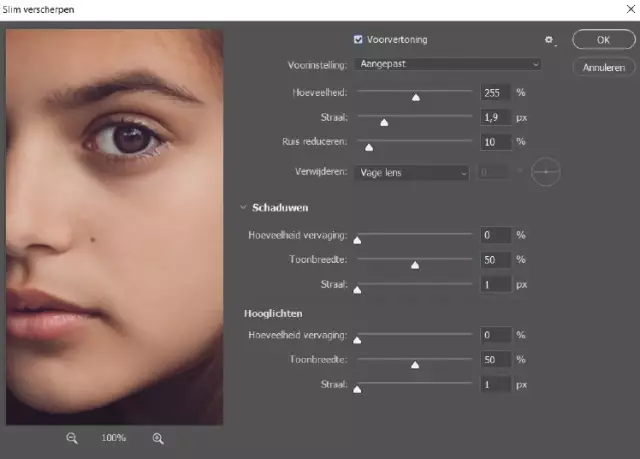Image resolution: width=640 pixels, height=459 pixels.
Task: Click the Hoeveelheid value field showing 255
Action: pos(495,92)
